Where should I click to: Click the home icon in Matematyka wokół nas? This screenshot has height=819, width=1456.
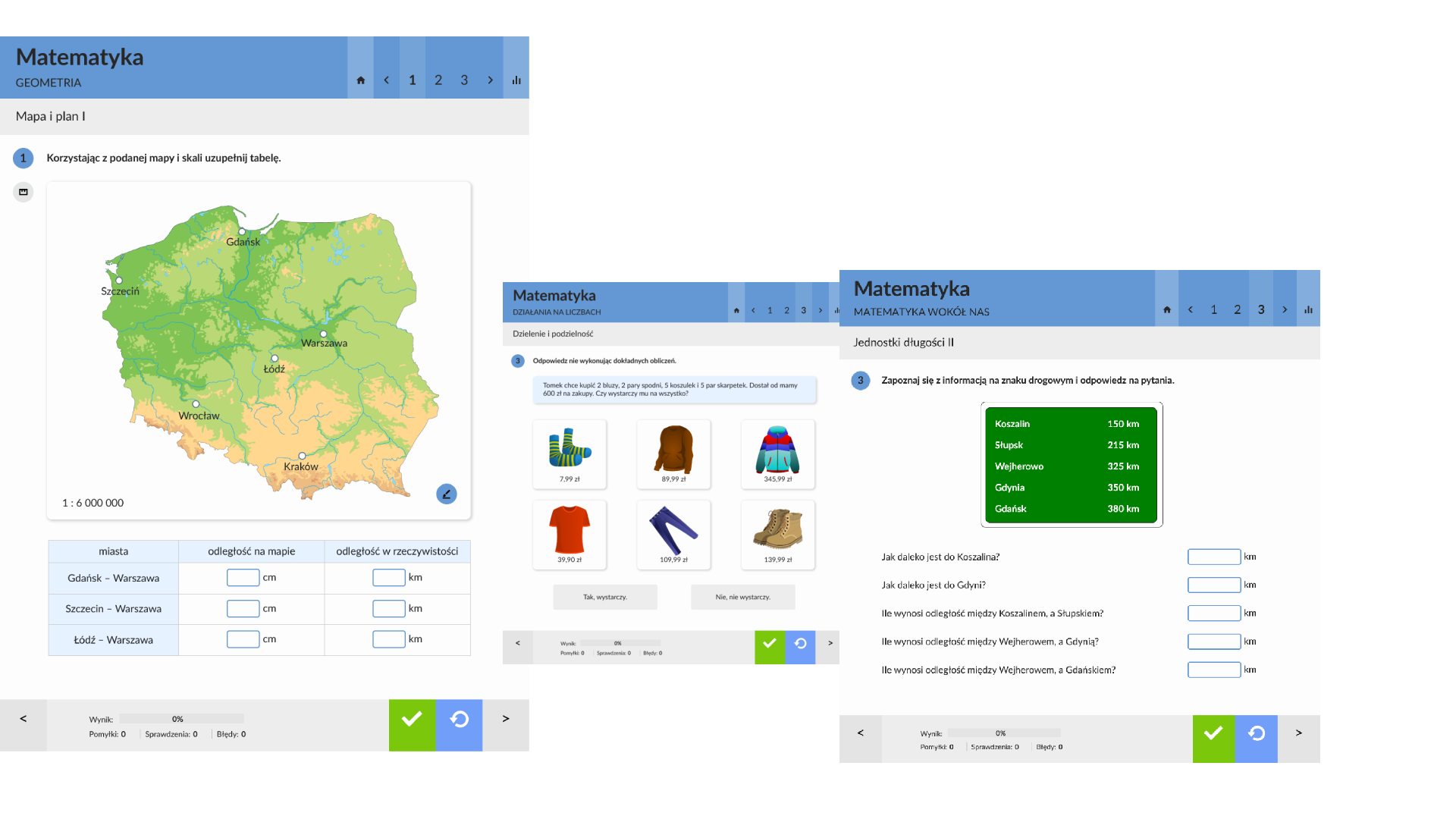click(x=1167, y=309)
